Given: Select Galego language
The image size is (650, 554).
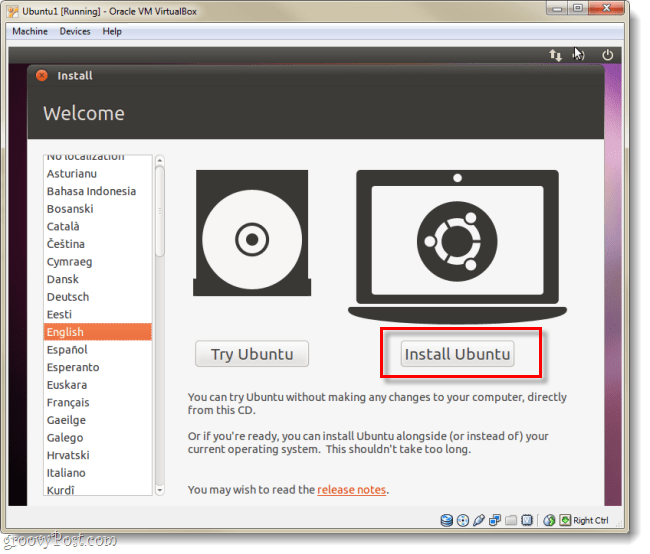Looking at the screenshot, I should [98, 437].
